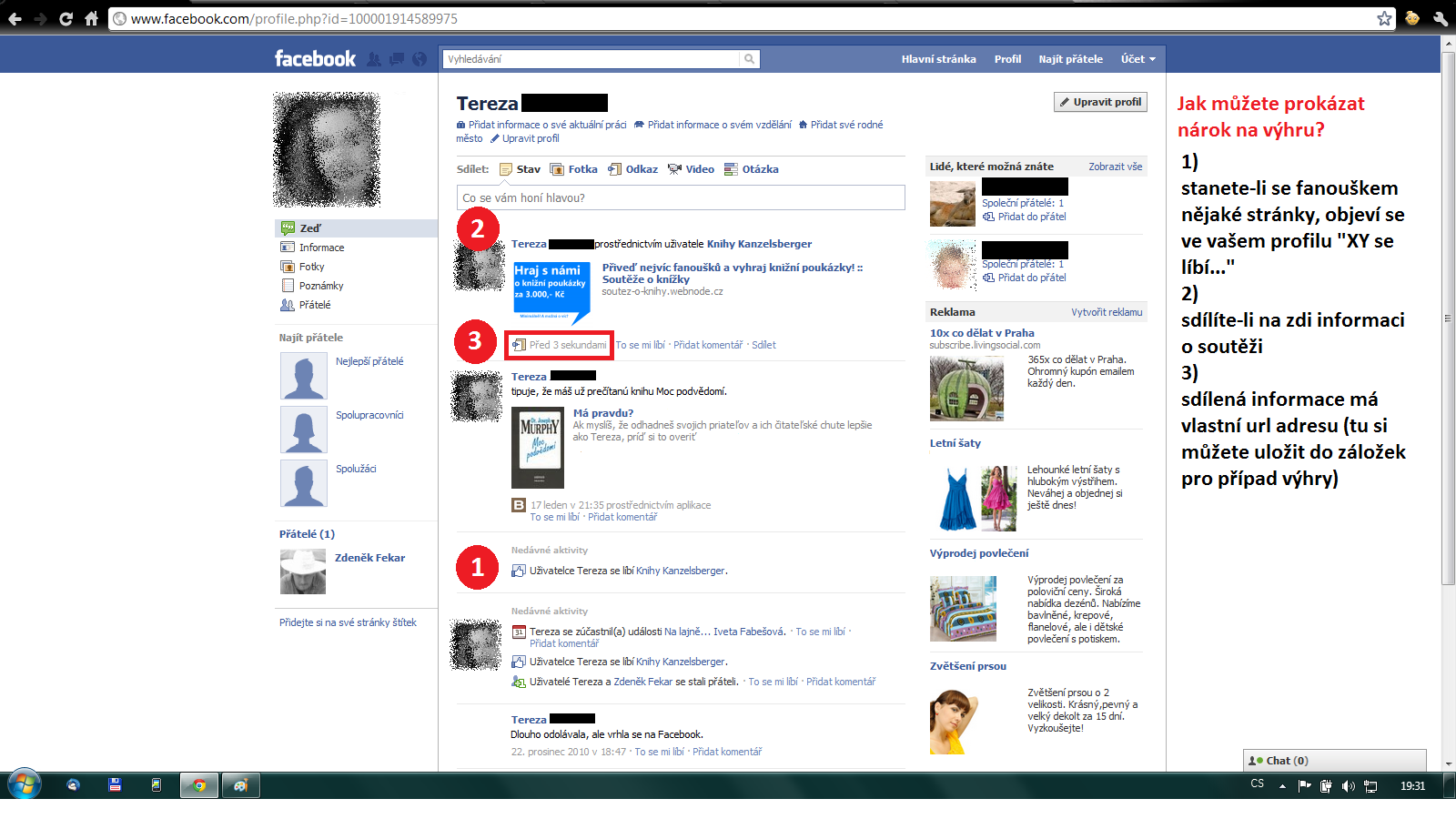Select the Otázka share option
Image resolution: width=1456 pixels, height=819 pixels.
752,169
